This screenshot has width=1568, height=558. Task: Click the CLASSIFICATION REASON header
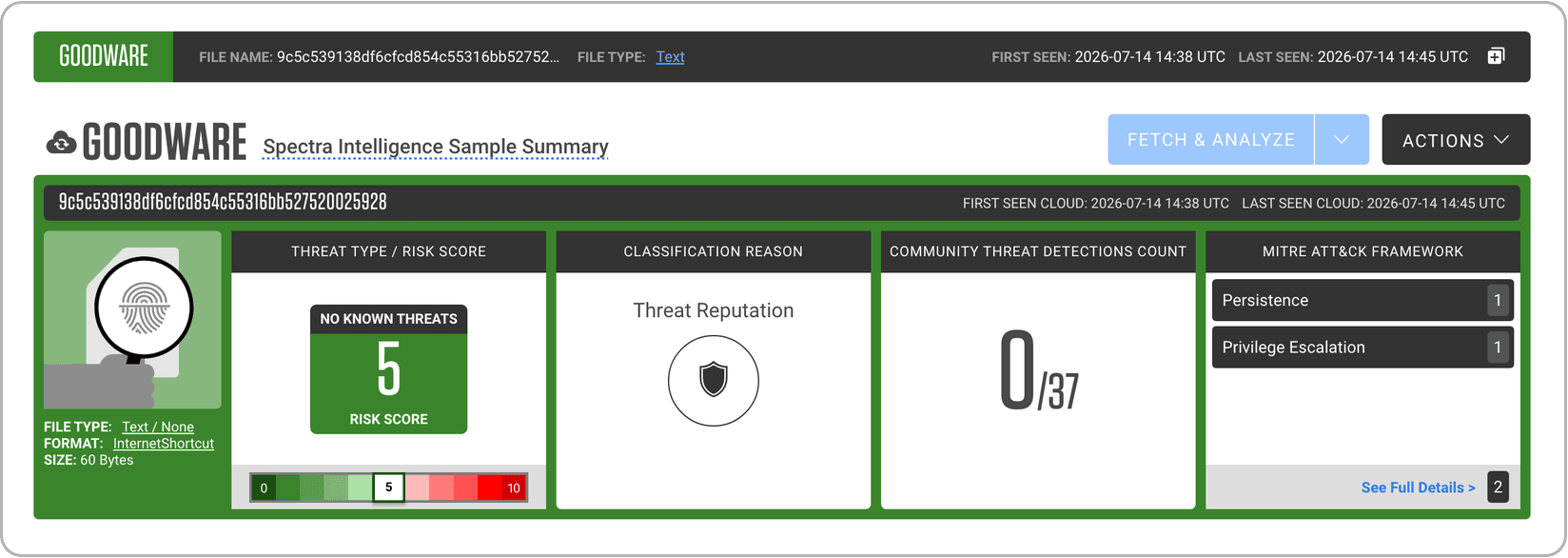click(x=714, y=251)
